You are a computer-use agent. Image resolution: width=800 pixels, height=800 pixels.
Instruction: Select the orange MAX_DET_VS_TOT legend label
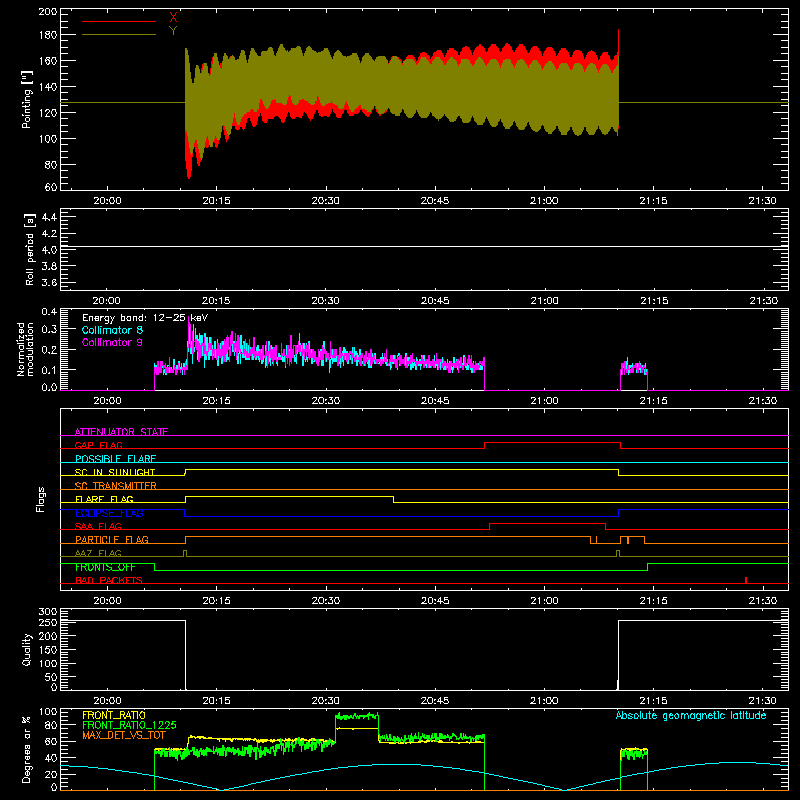123,735
